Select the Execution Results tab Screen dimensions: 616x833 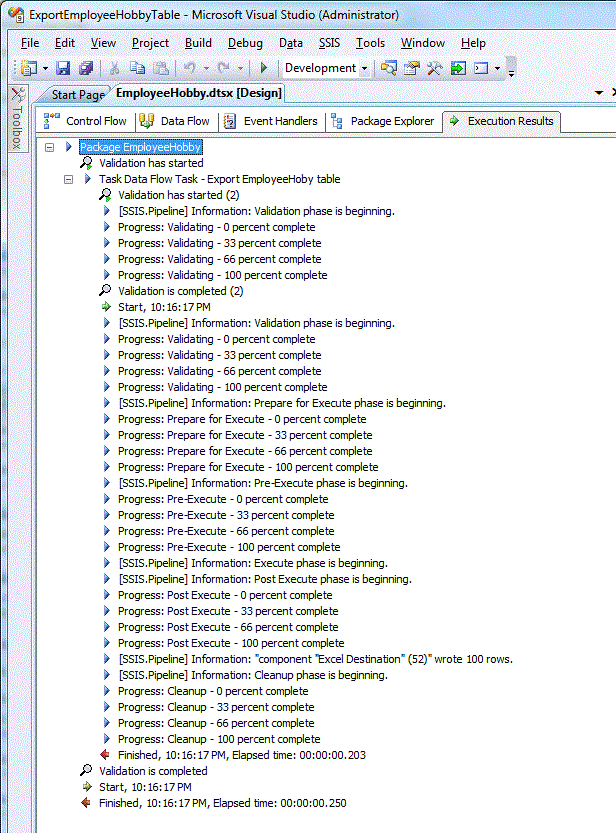501,121
